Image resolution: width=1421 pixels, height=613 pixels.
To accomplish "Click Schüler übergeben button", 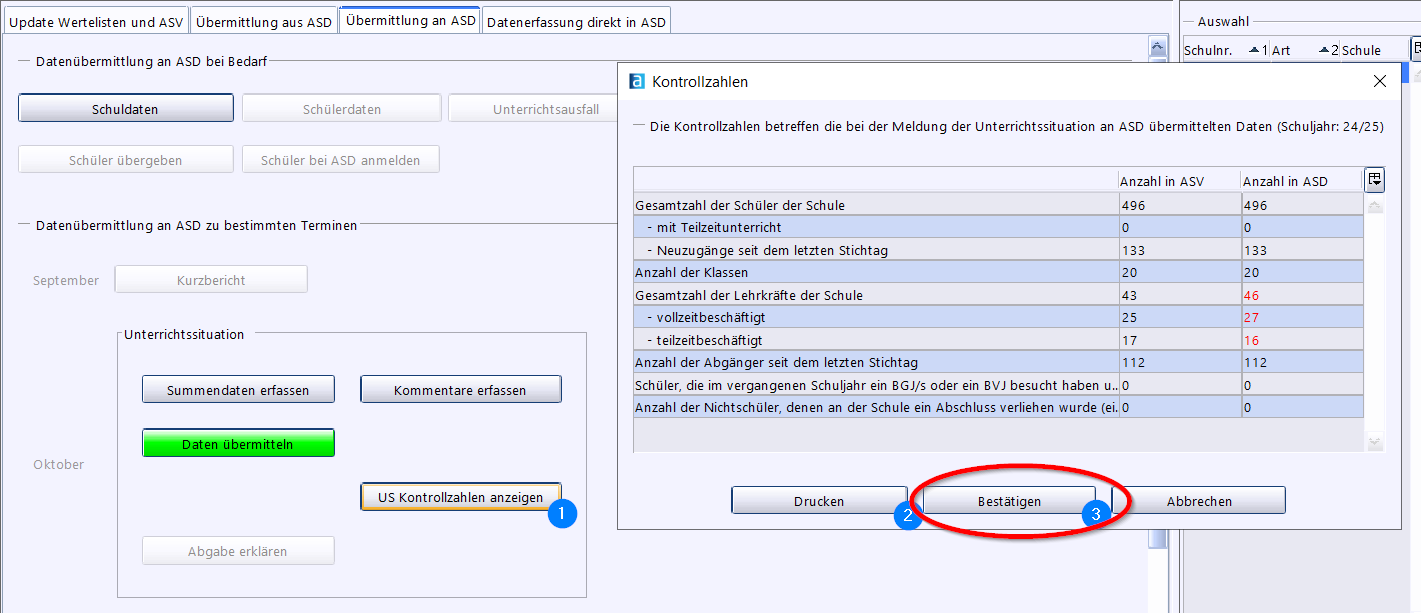I will point(126,159).
